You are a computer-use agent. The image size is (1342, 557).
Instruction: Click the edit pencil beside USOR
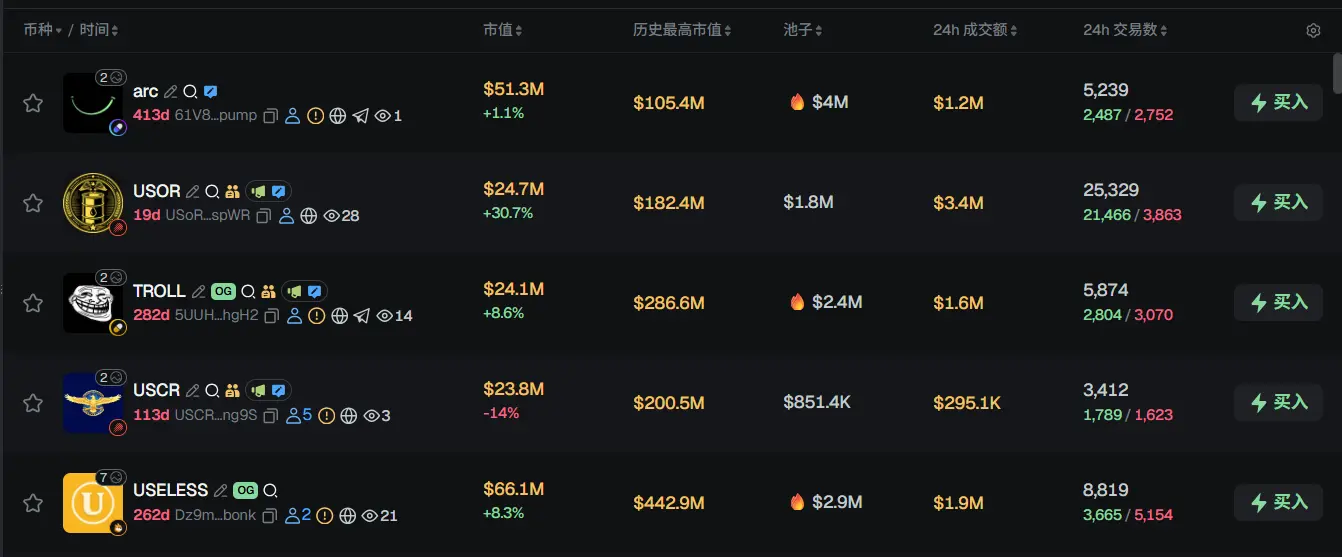[x=193, y=191]
